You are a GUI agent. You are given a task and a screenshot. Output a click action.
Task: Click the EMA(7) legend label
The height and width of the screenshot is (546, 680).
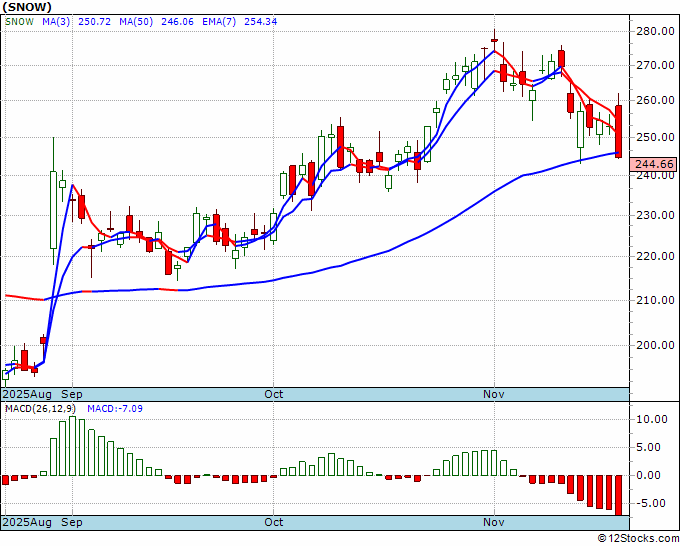(219, 22)
